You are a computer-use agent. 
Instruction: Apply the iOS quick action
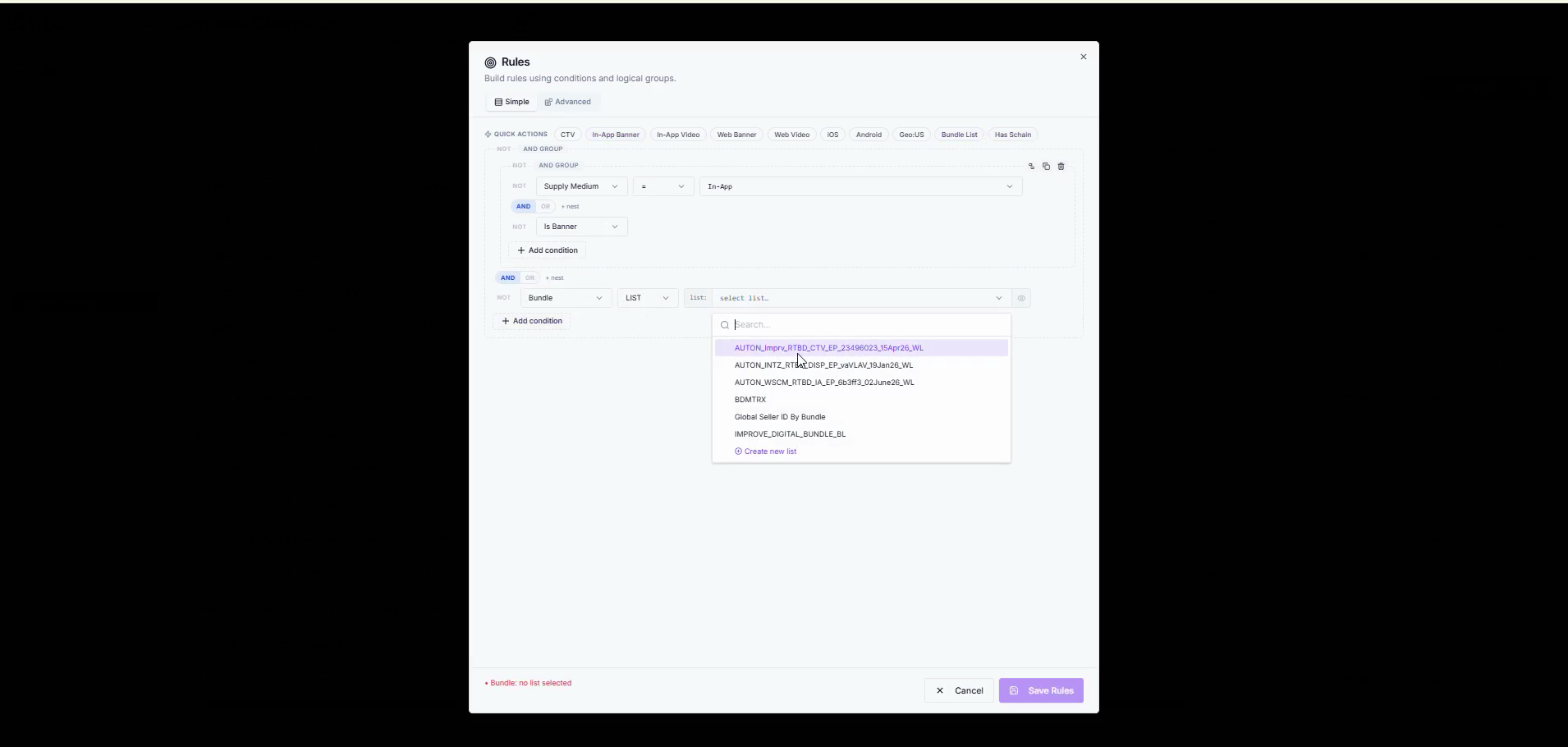(832, 135)
